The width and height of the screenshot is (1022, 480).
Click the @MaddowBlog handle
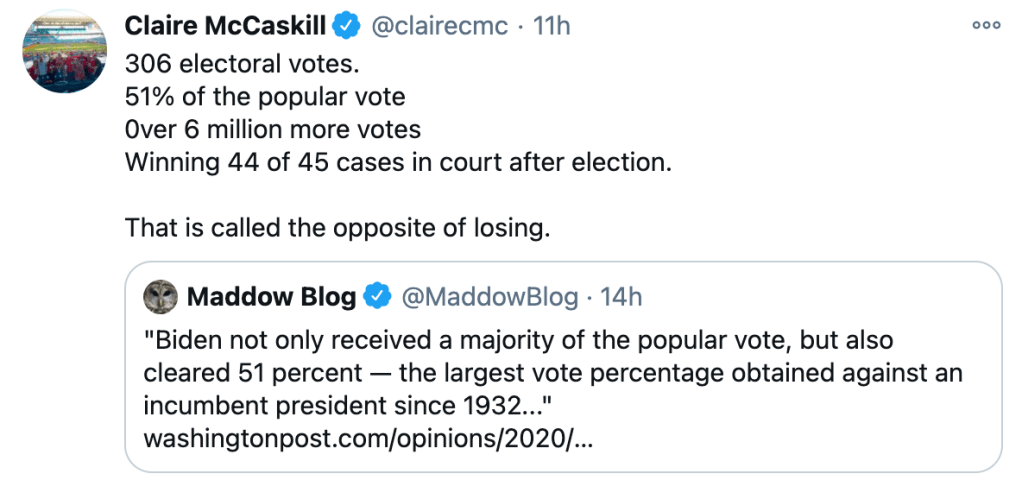[x=489, y=297]
